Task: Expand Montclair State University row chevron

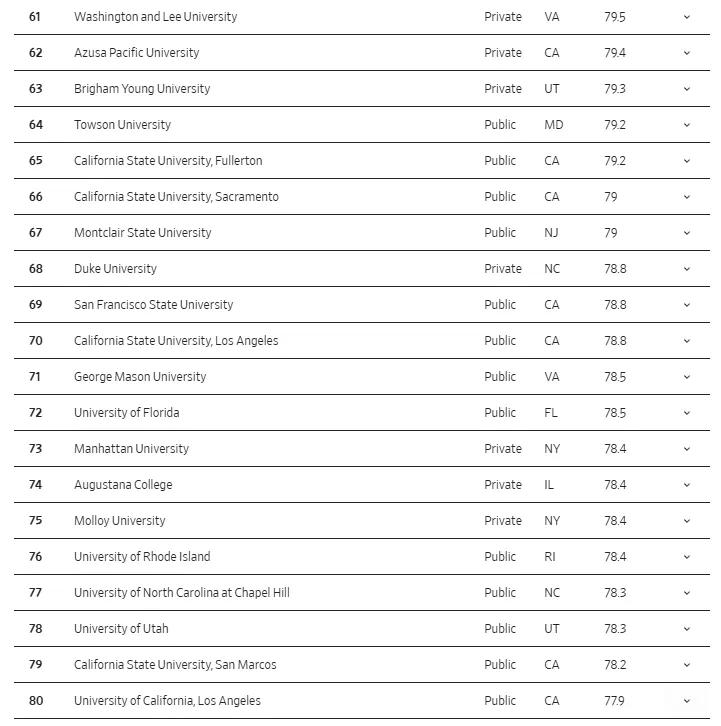Action: pyautogui.click(x=687, y=233)
